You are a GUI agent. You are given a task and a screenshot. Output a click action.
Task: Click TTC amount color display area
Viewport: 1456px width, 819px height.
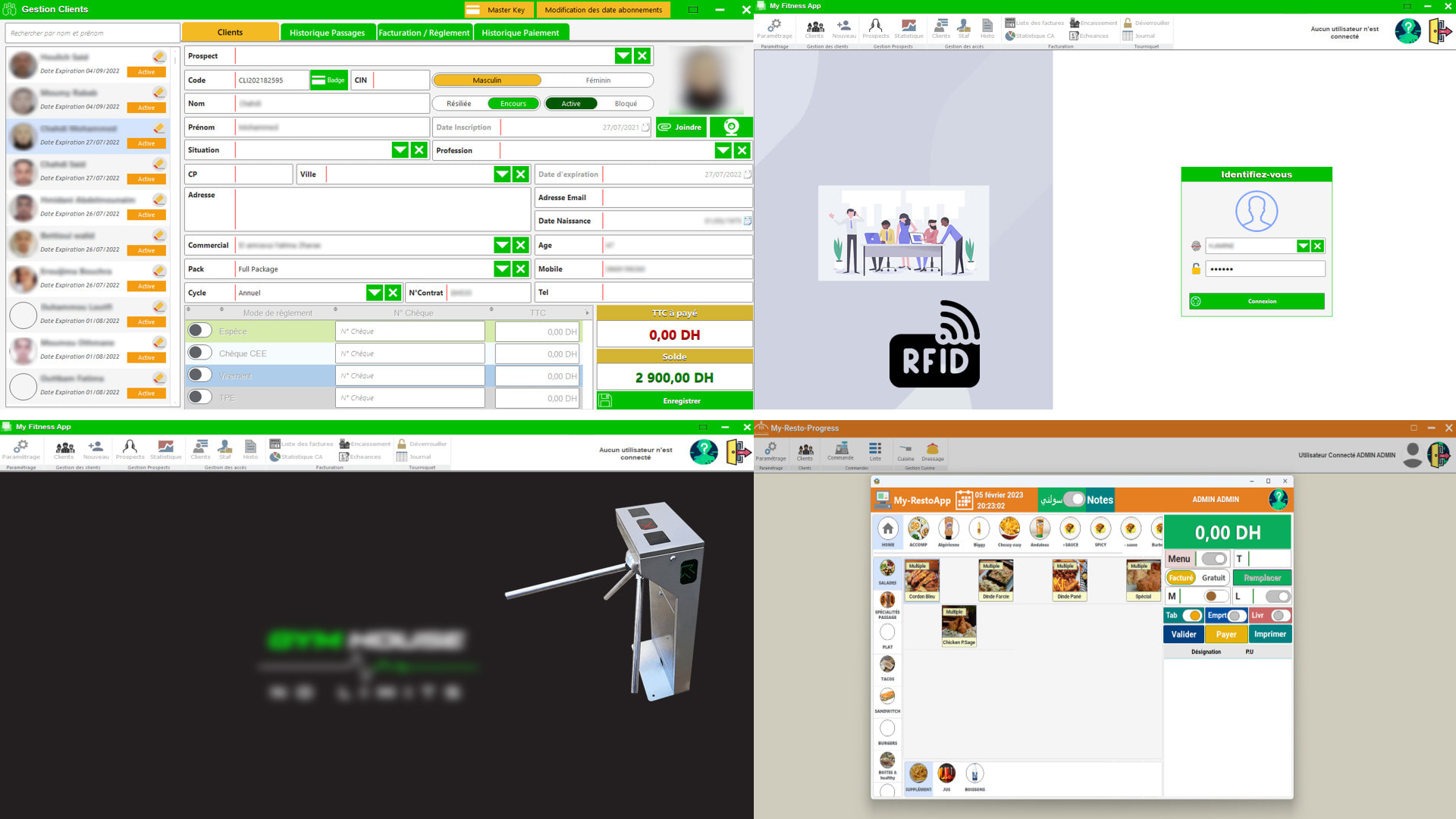(x=674, y=334)
